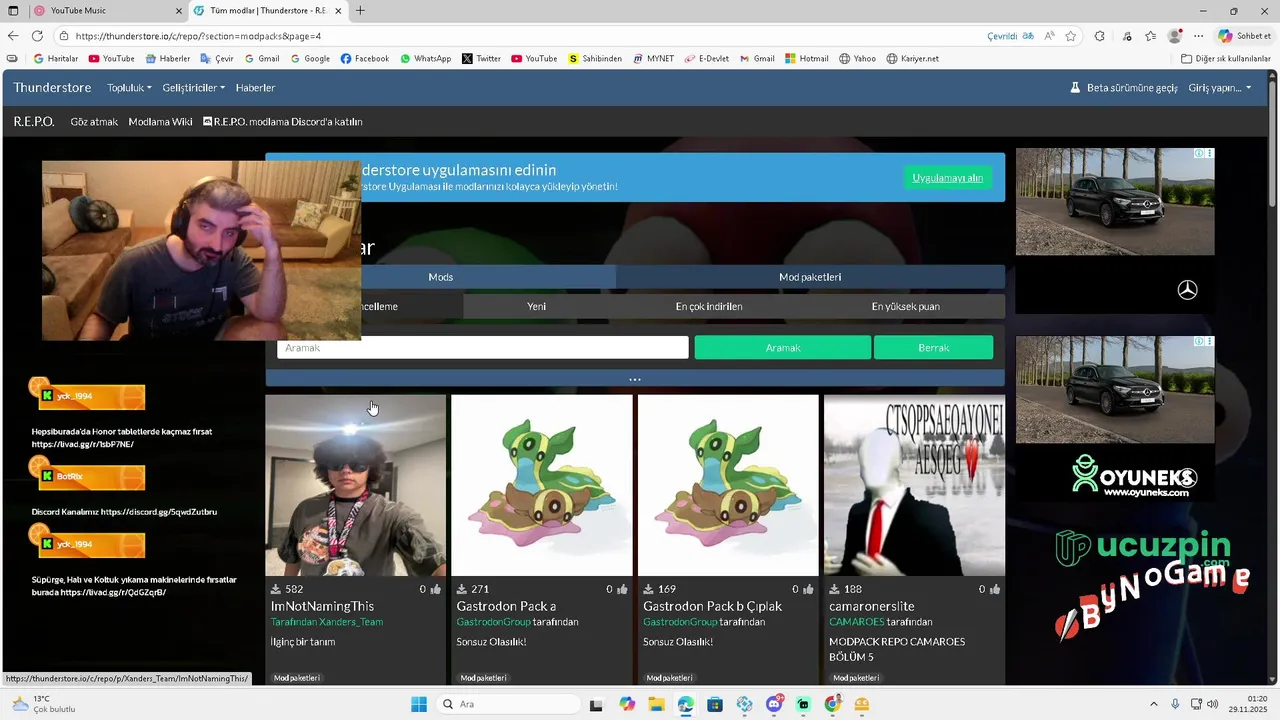Open the Edge tab actions menu icon
This screenshot has height=720, width=1280.
point(13,11)
